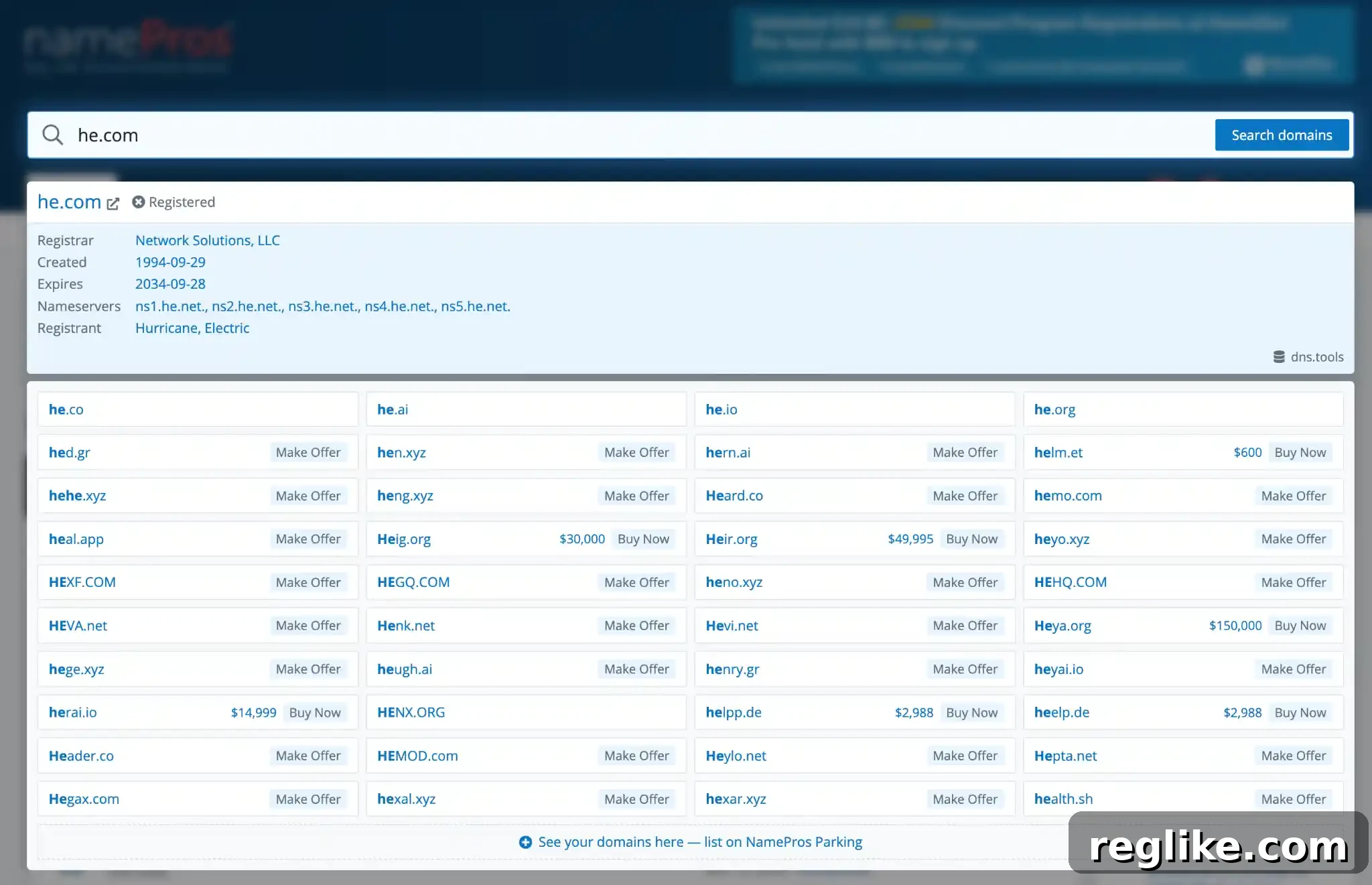Click Make Offer for hed.gr
1372x885 pixels.
pyautogui.click(x=308, y=452)
